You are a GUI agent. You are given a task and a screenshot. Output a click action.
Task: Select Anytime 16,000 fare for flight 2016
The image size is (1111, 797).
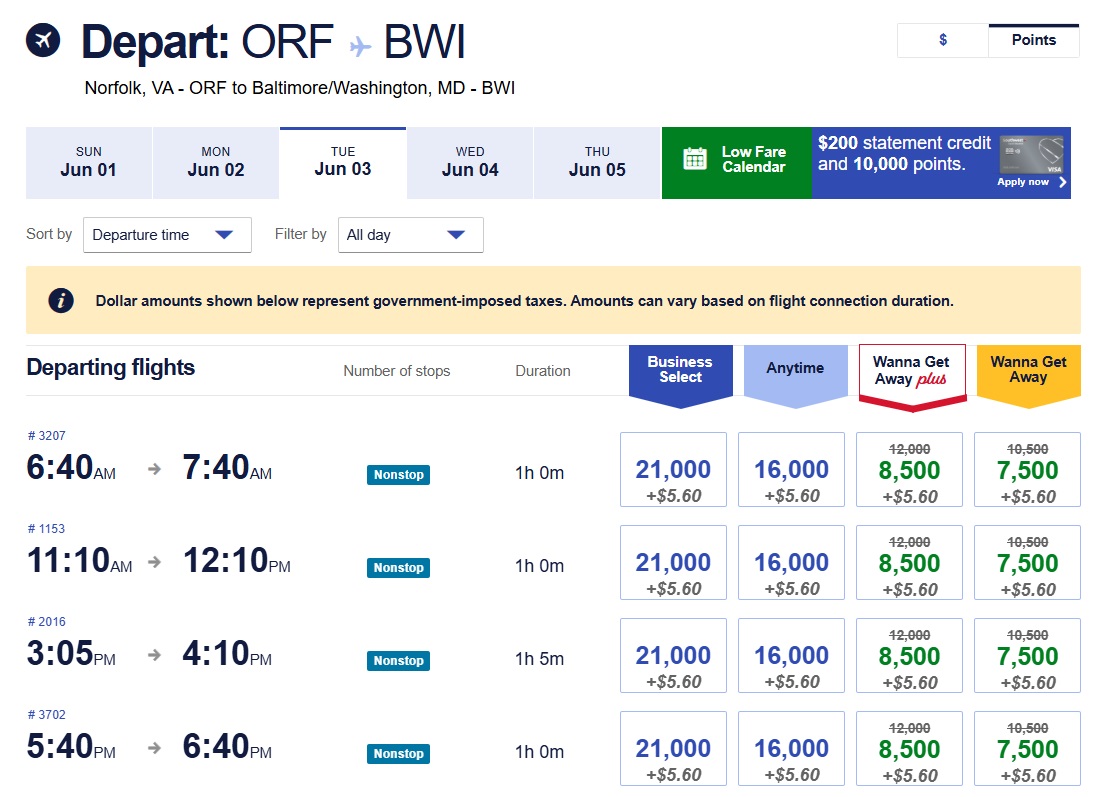(x=791, y=655)
